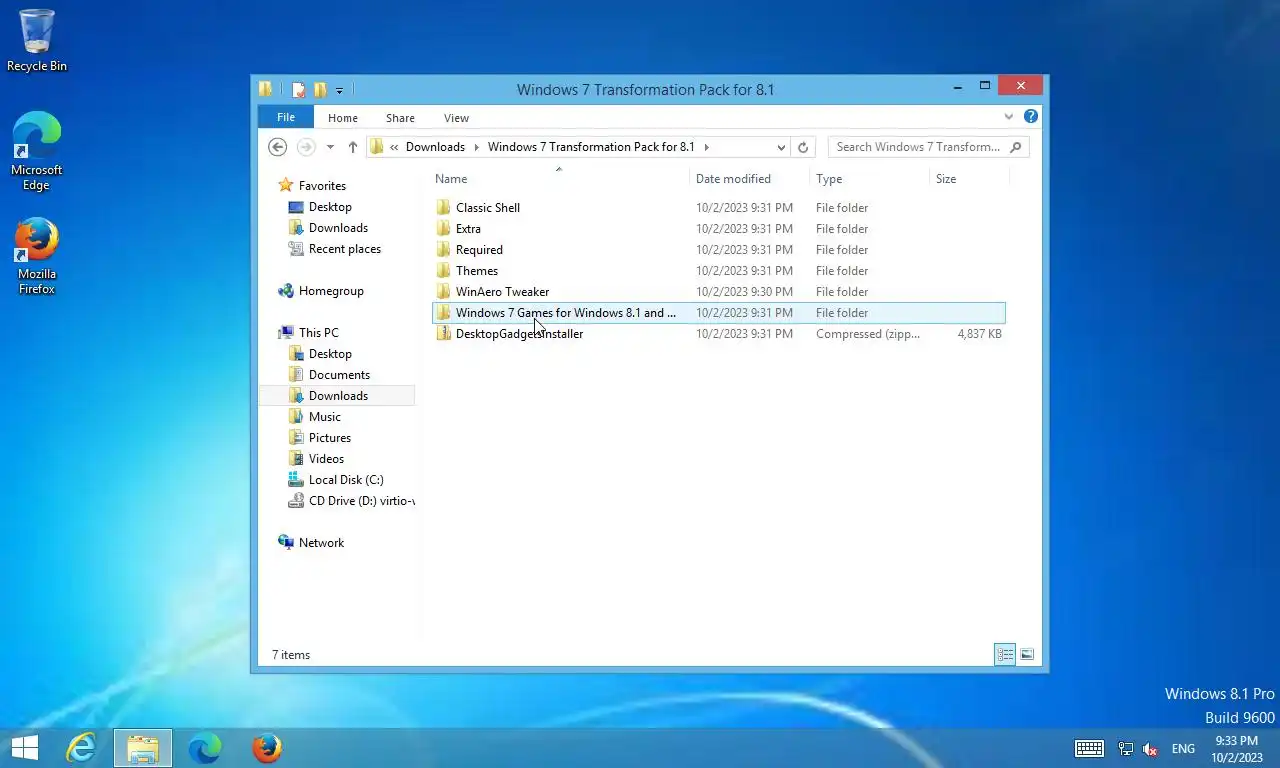Select Documents under This PC
The width and height of the screenshot is (1280, 768).
pyautogui.click(x=339, y=375)
